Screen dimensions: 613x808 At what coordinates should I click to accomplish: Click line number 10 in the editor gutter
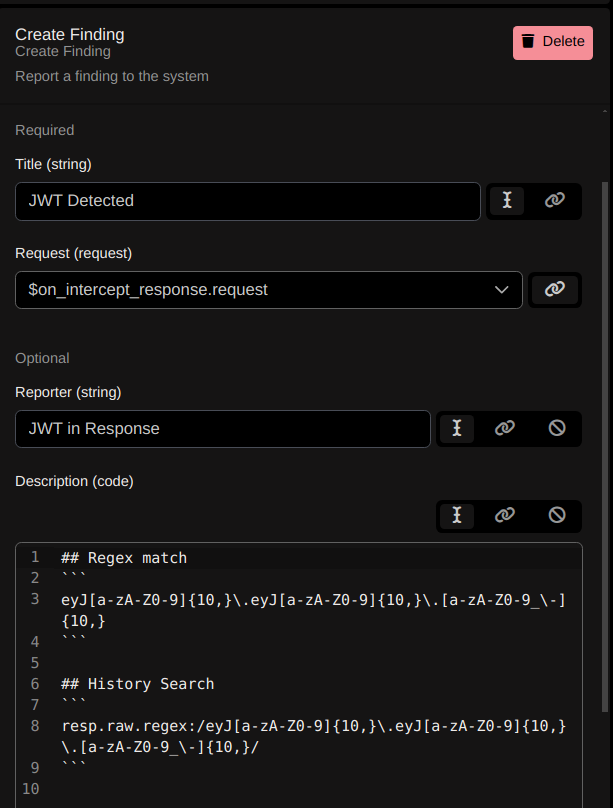click(x=30, y=789)
